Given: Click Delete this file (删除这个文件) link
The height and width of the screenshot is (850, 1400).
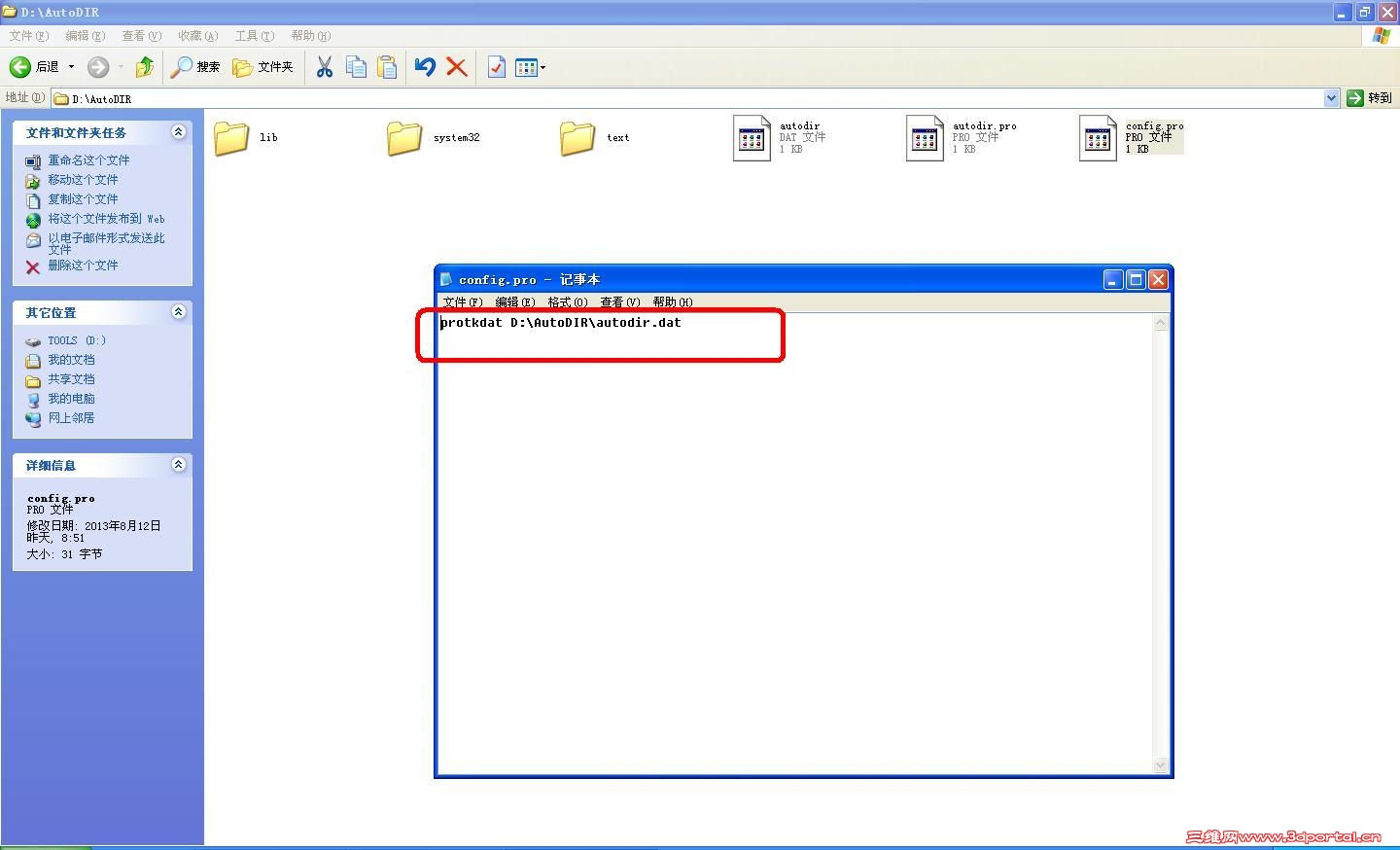Looking at the screenshot, I should (83, 266).
